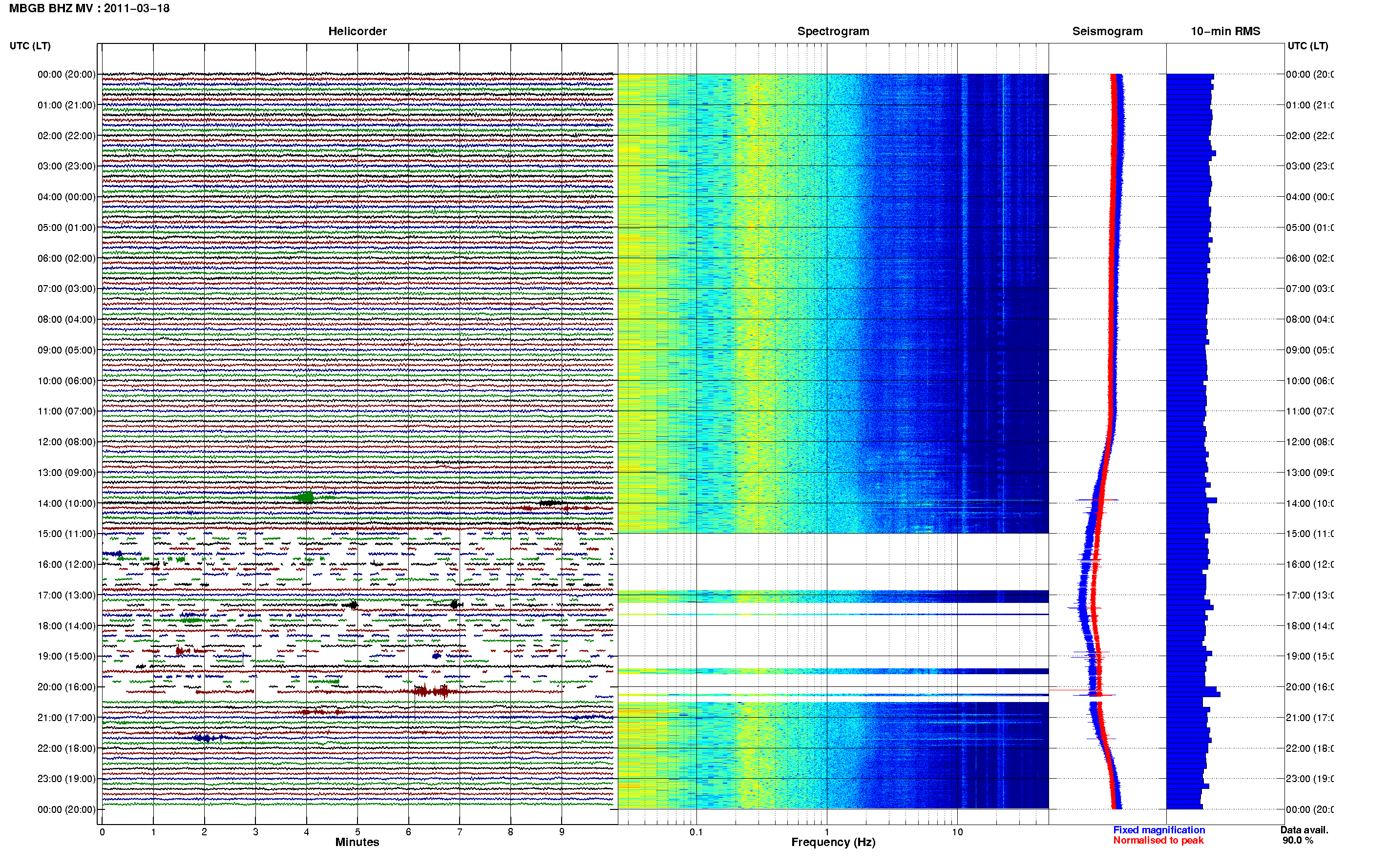Click left time label '03:00 (23:00)'
This screenshot has width=1389, height=868.
pyautogui.click(x=66, y=166)
